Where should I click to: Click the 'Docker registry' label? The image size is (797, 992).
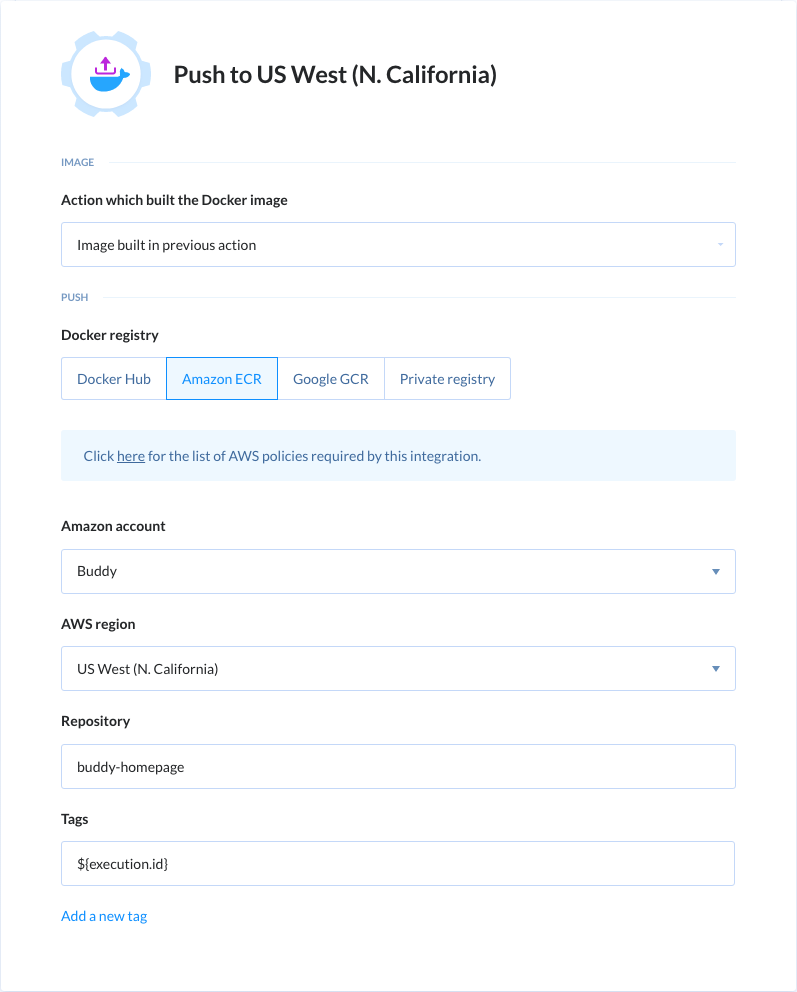[110, 335]
